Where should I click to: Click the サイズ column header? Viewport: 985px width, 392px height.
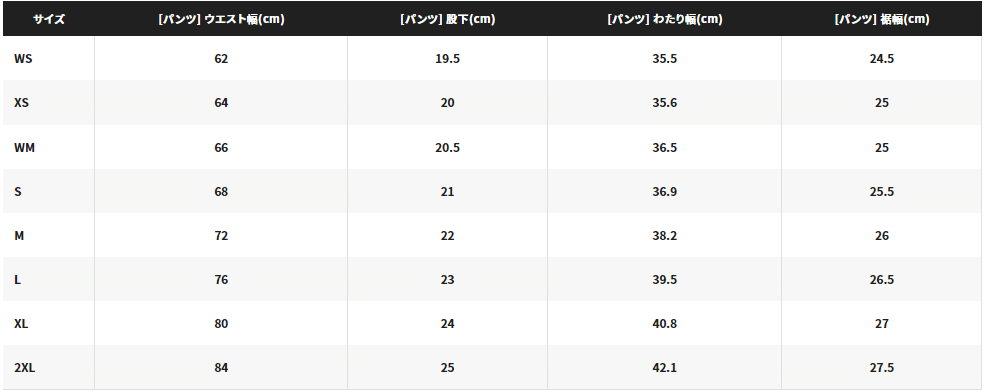48,19
